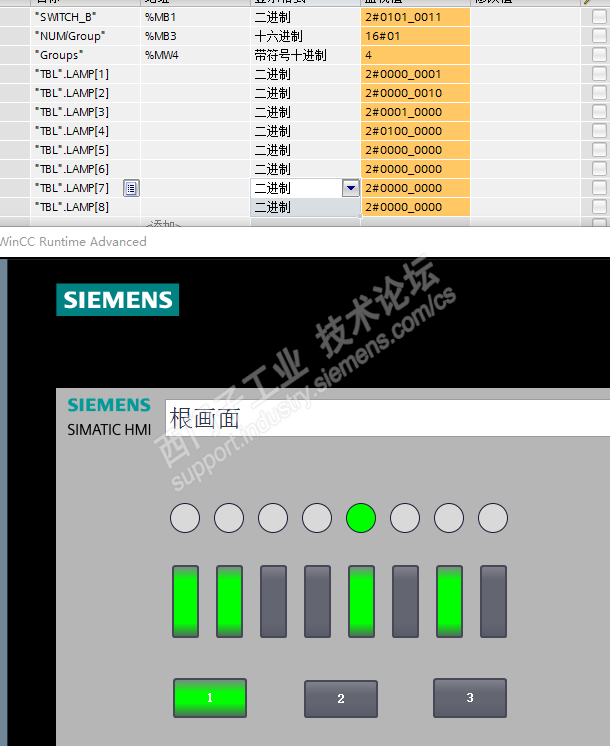The height and width of the screenshot is (746, 610).
Task: Select the "TBL".LAMP[4] name cell
Action: tap(85, 131)
